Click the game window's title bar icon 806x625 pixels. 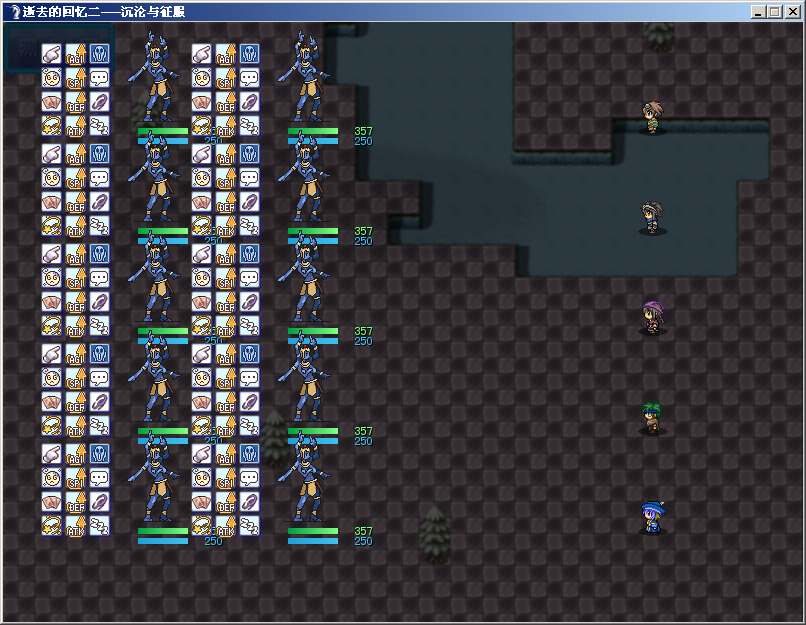click(x=14, y=12)
